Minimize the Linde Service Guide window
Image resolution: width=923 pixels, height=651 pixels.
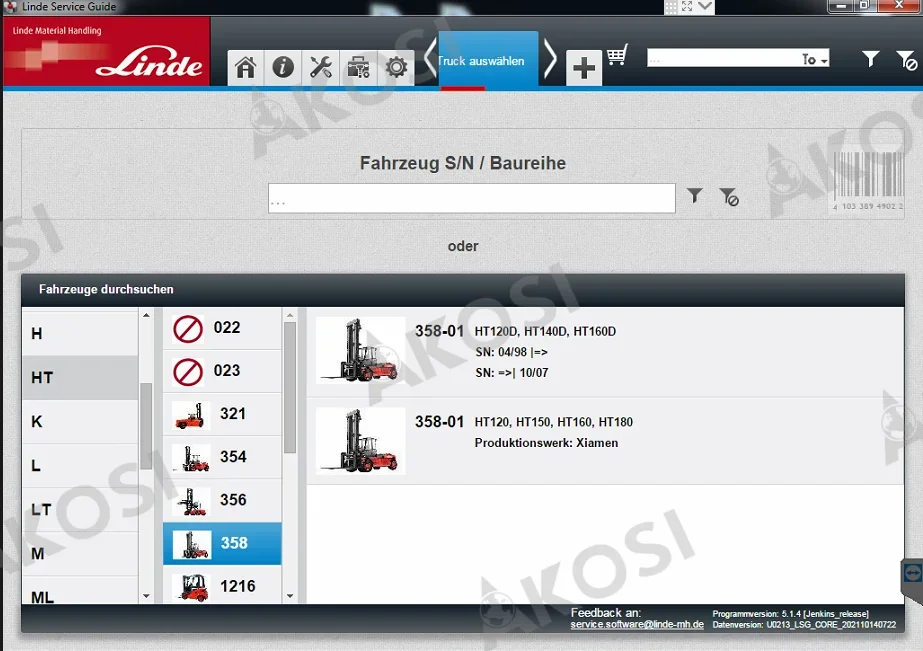click(840, 6)
